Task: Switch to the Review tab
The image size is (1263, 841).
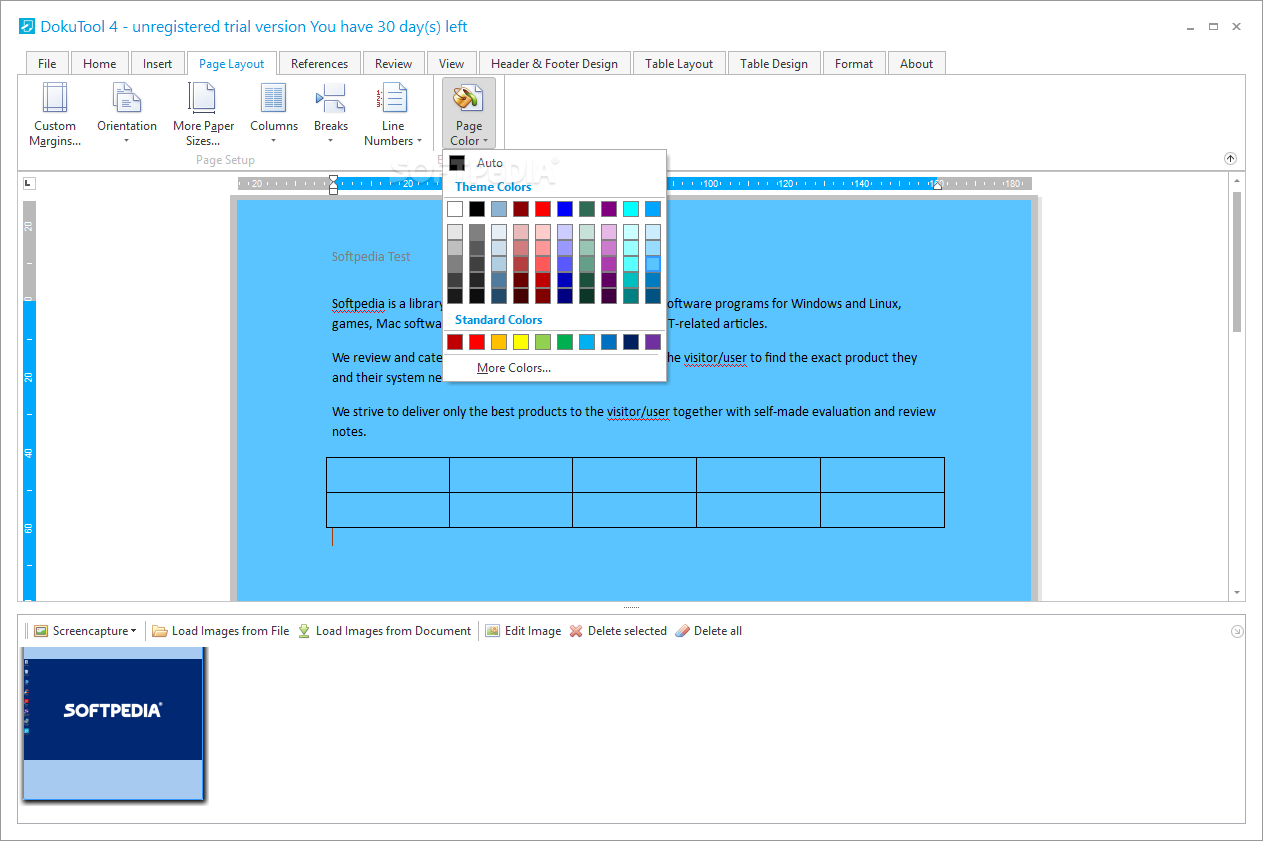Action: [x=393, y=63]
